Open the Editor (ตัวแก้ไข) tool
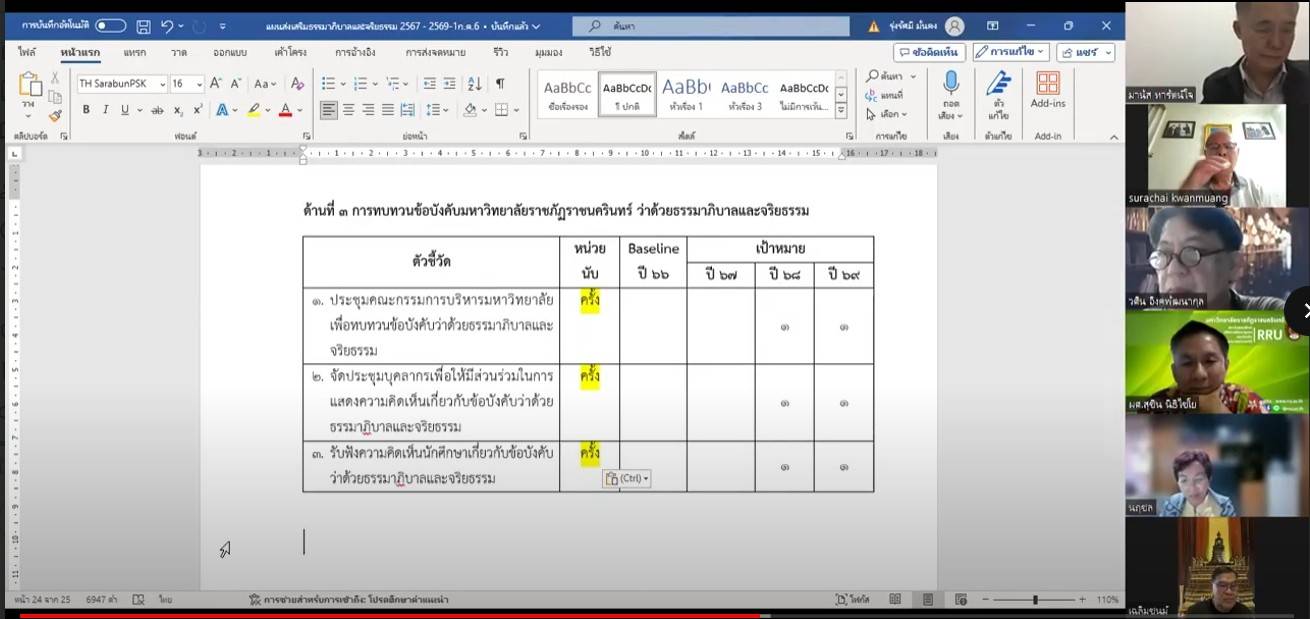 pos(998,95)
